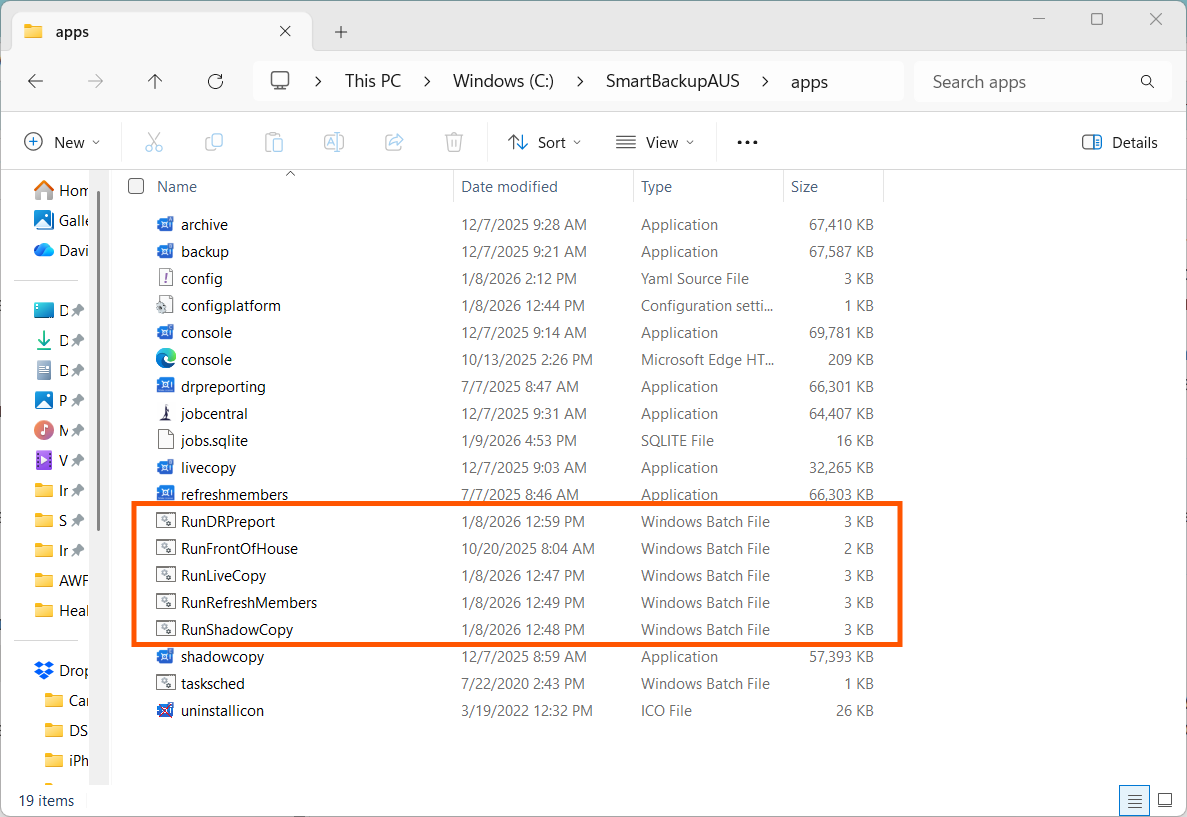Screen dimensions: 1187x817
Task: Toggle the Details pane button
Action: (1120, 142)
